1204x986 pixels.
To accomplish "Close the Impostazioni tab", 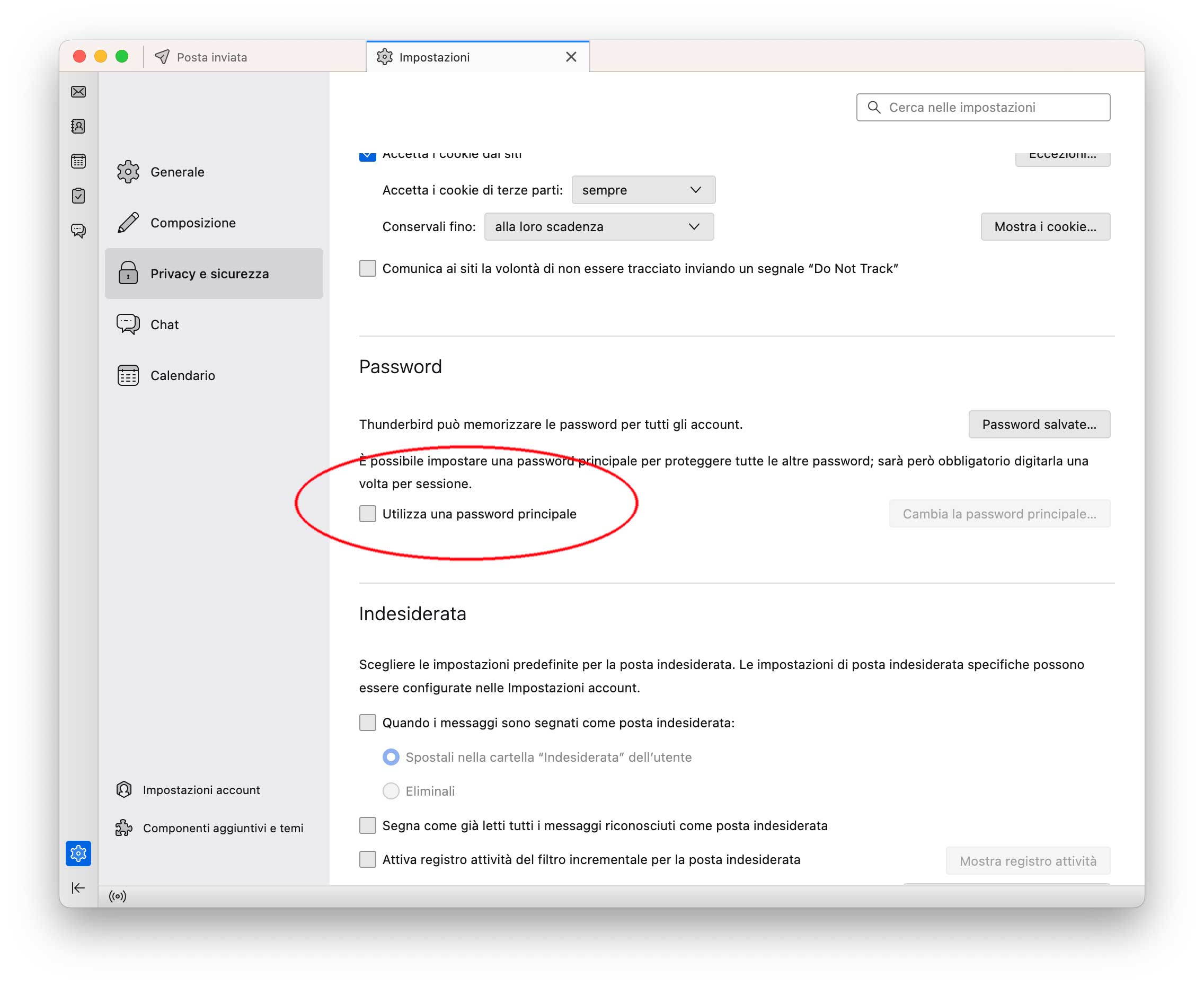I will pyautogui.click(x=571, y=57).
